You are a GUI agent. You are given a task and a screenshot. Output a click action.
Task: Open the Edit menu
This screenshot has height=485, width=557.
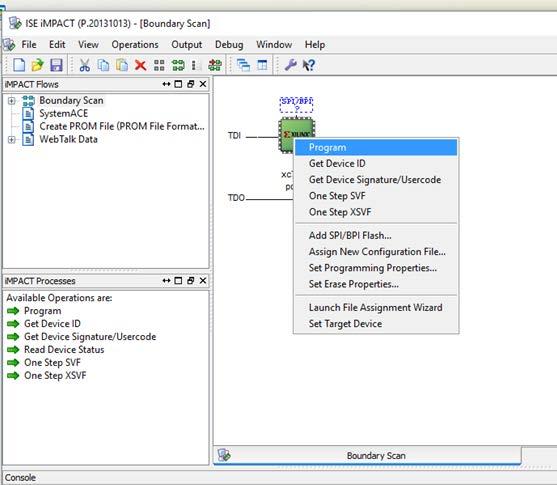[x=57, y=45]
